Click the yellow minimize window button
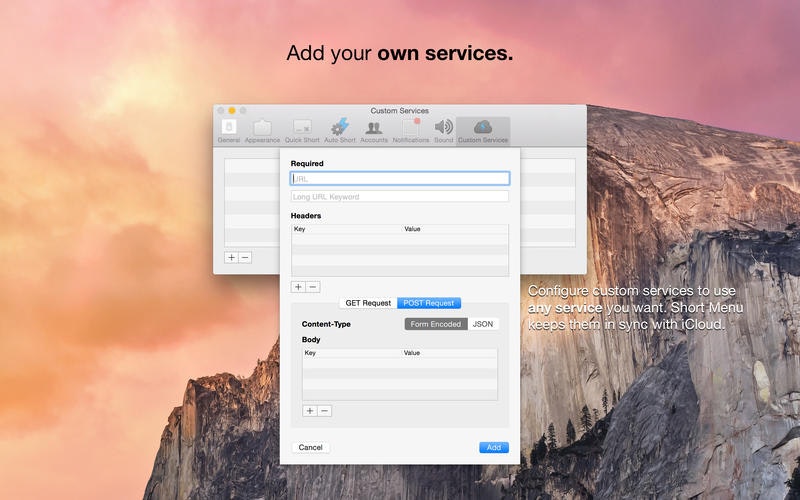 tap(232, 110)
